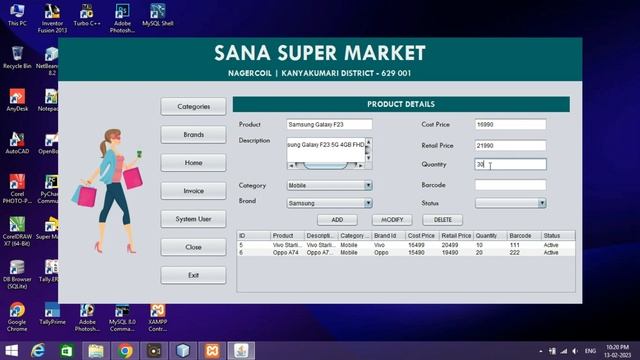The image size is (640, 360).
Task: Click description horizontal scroll left arrow
Action: tap(291, 165)
